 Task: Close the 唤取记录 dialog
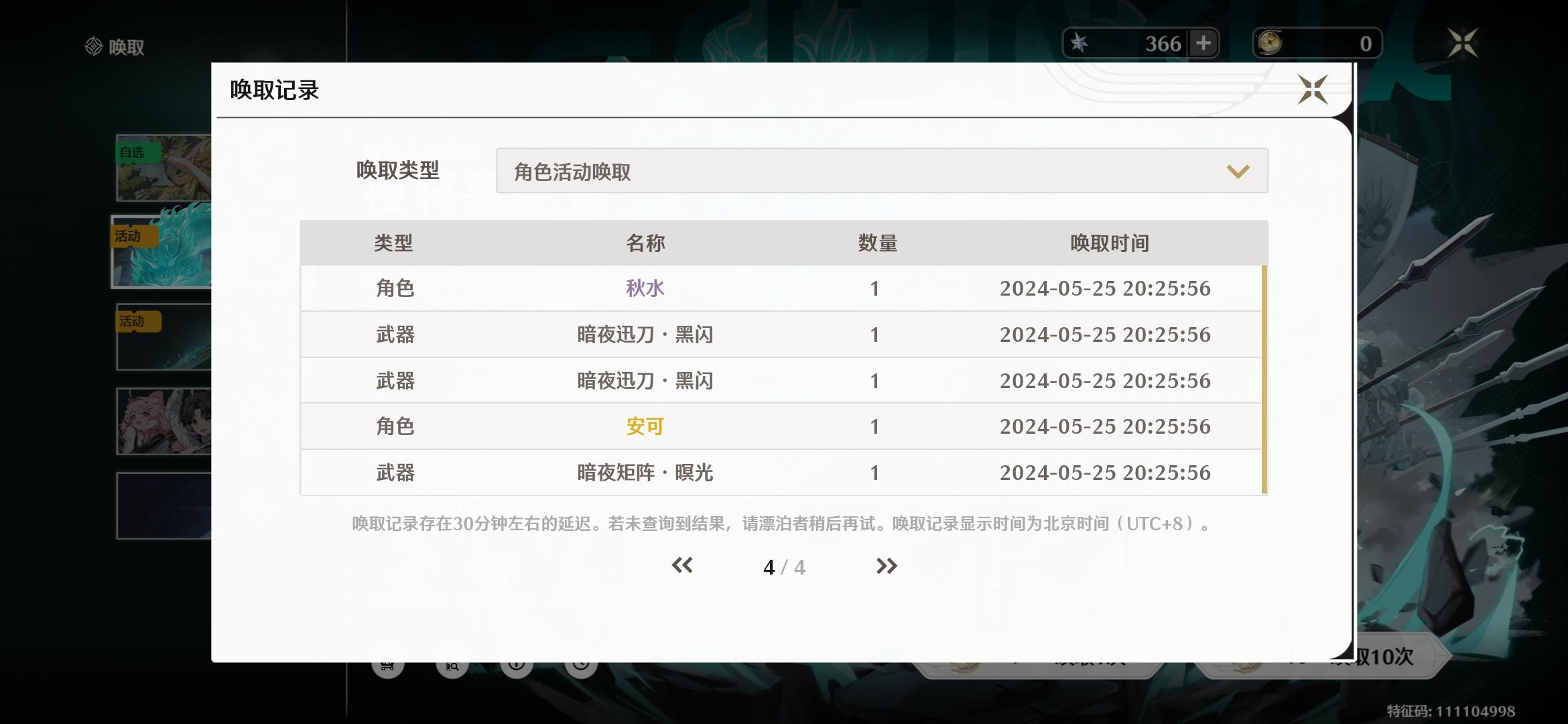tap(1312, 90)
